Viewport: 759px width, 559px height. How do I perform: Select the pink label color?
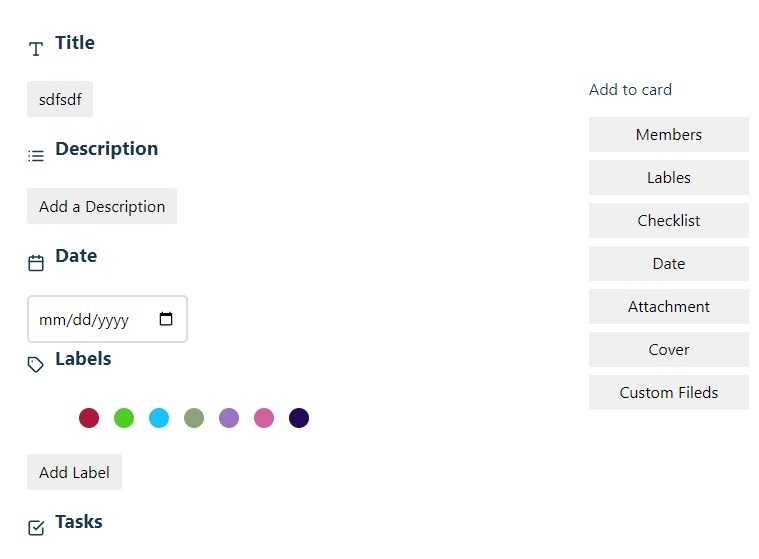tap(264, 418)
